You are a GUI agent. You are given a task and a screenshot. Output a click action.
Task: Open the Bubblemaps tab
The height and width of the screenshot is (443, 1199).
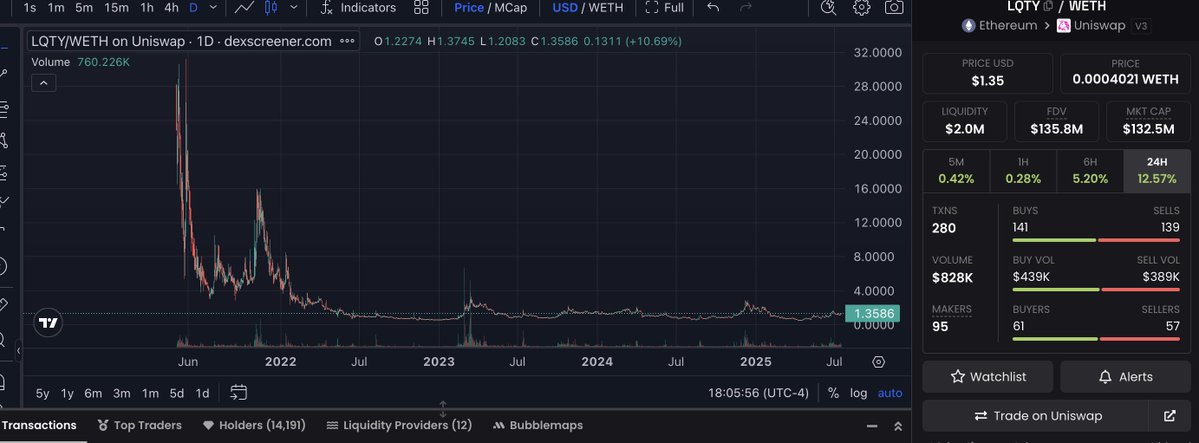tap(538, 425)
